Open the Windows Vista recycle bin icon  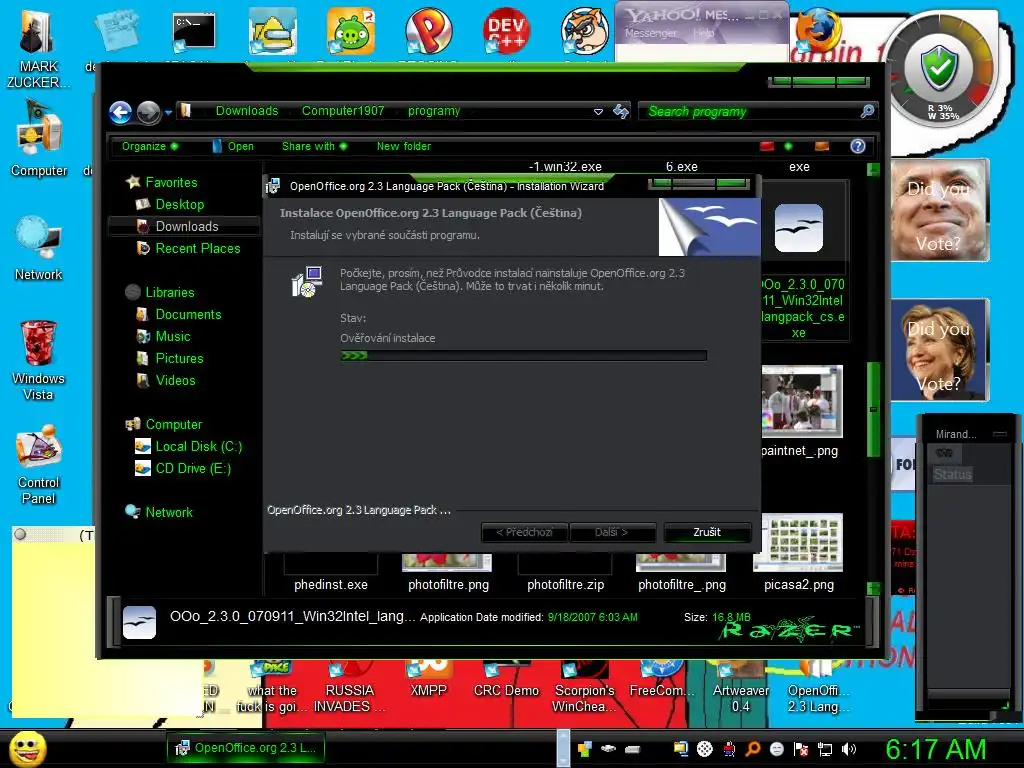pos(39,360)
